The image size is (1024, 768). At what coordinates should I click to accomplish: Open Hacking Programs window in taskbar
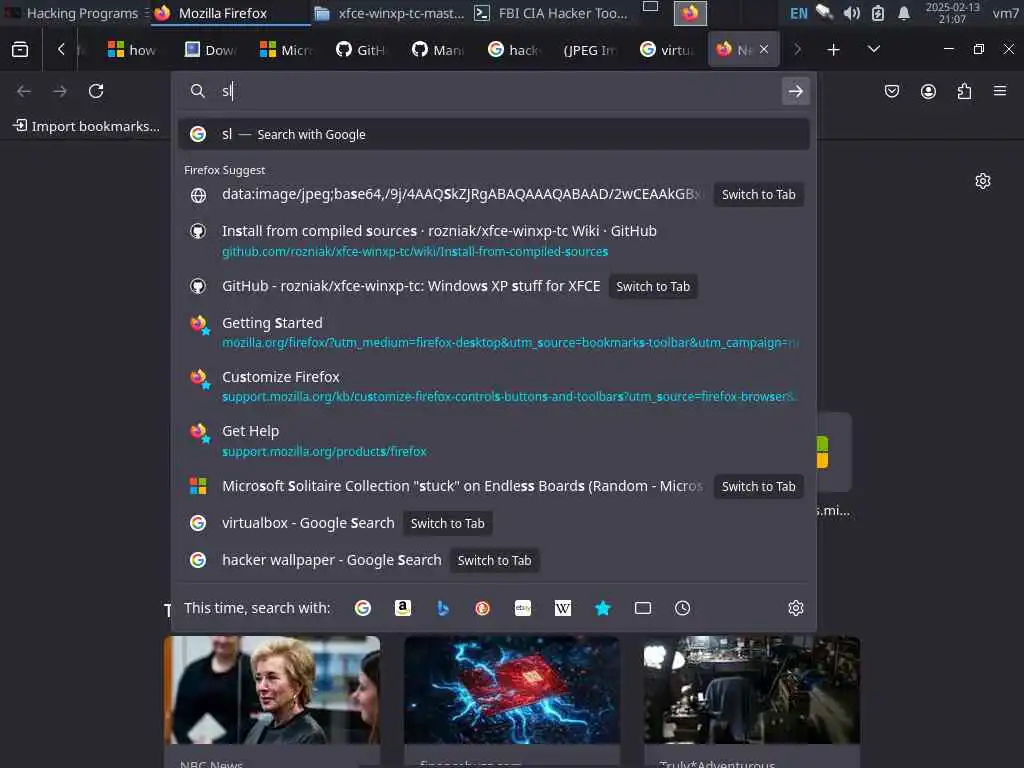click(x=76, y=13)
